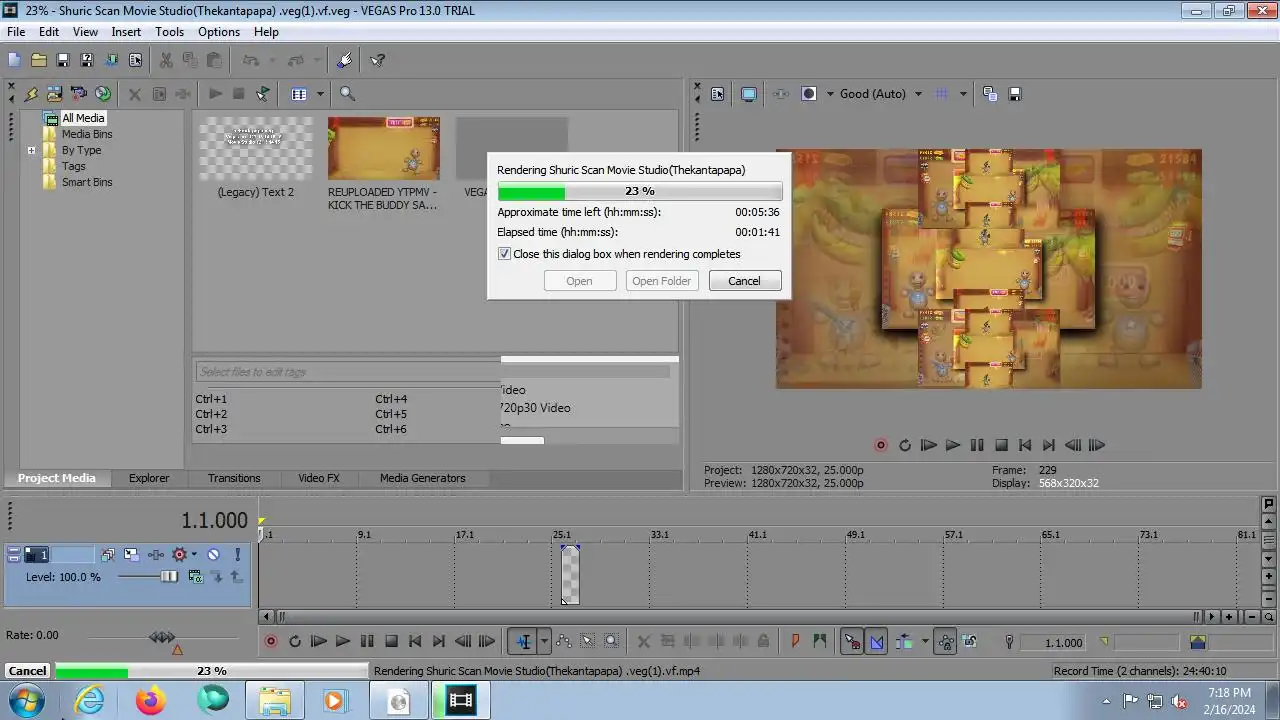Select the Smart Bins folder in the tree
Screen dimensions: 1280x720
87,182
